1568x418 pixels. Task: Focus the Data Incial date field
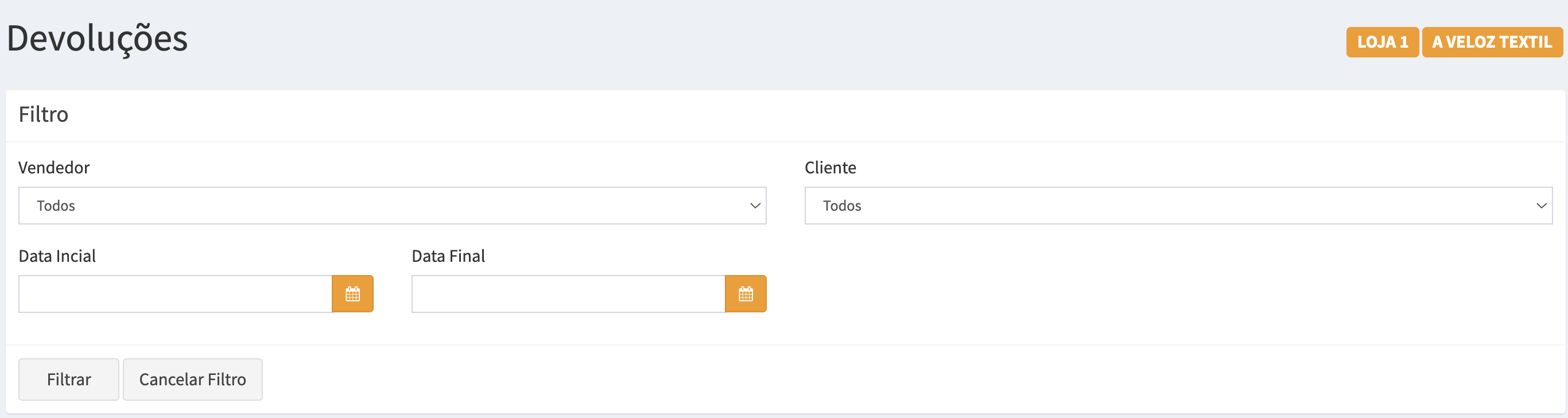point(175,294)
